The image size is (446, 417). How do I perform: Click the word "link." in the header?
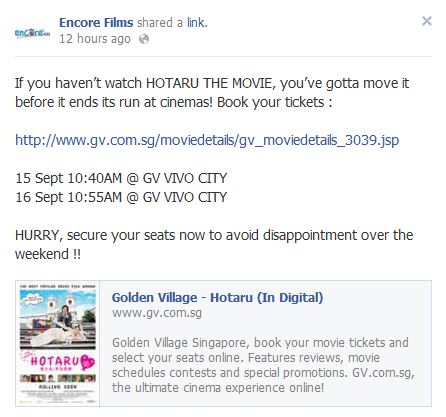197,23
